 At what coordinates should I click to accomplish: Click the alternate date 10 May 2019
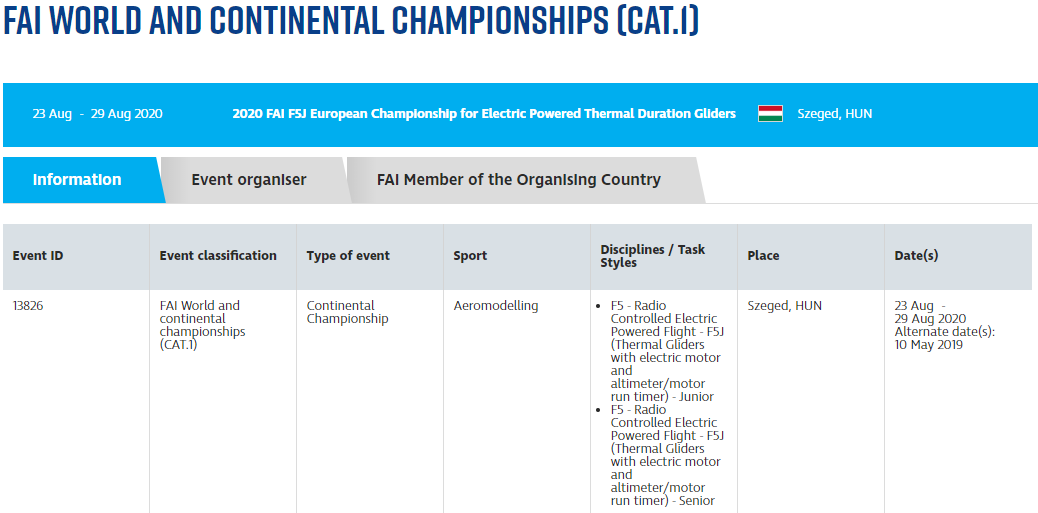(x=928, y=345)
